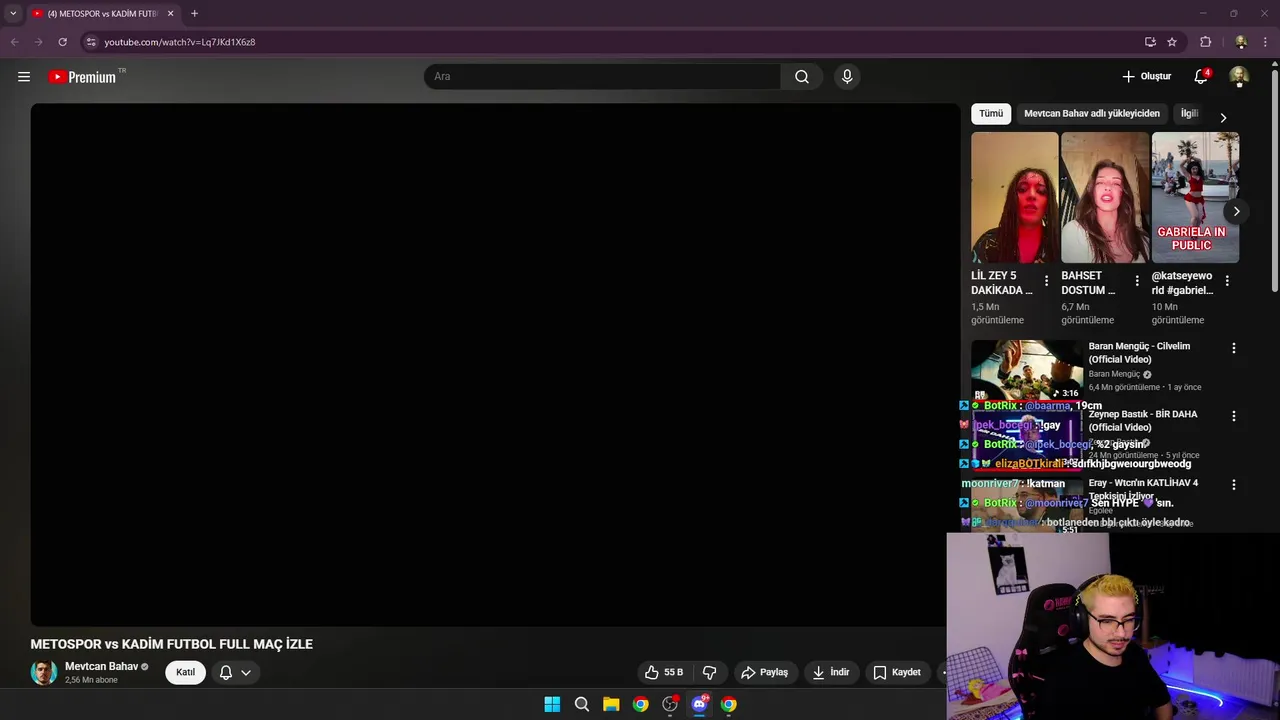Click the Katıl join button
Viewport: 1280px width, 720px height.
(x=185, y=672)
